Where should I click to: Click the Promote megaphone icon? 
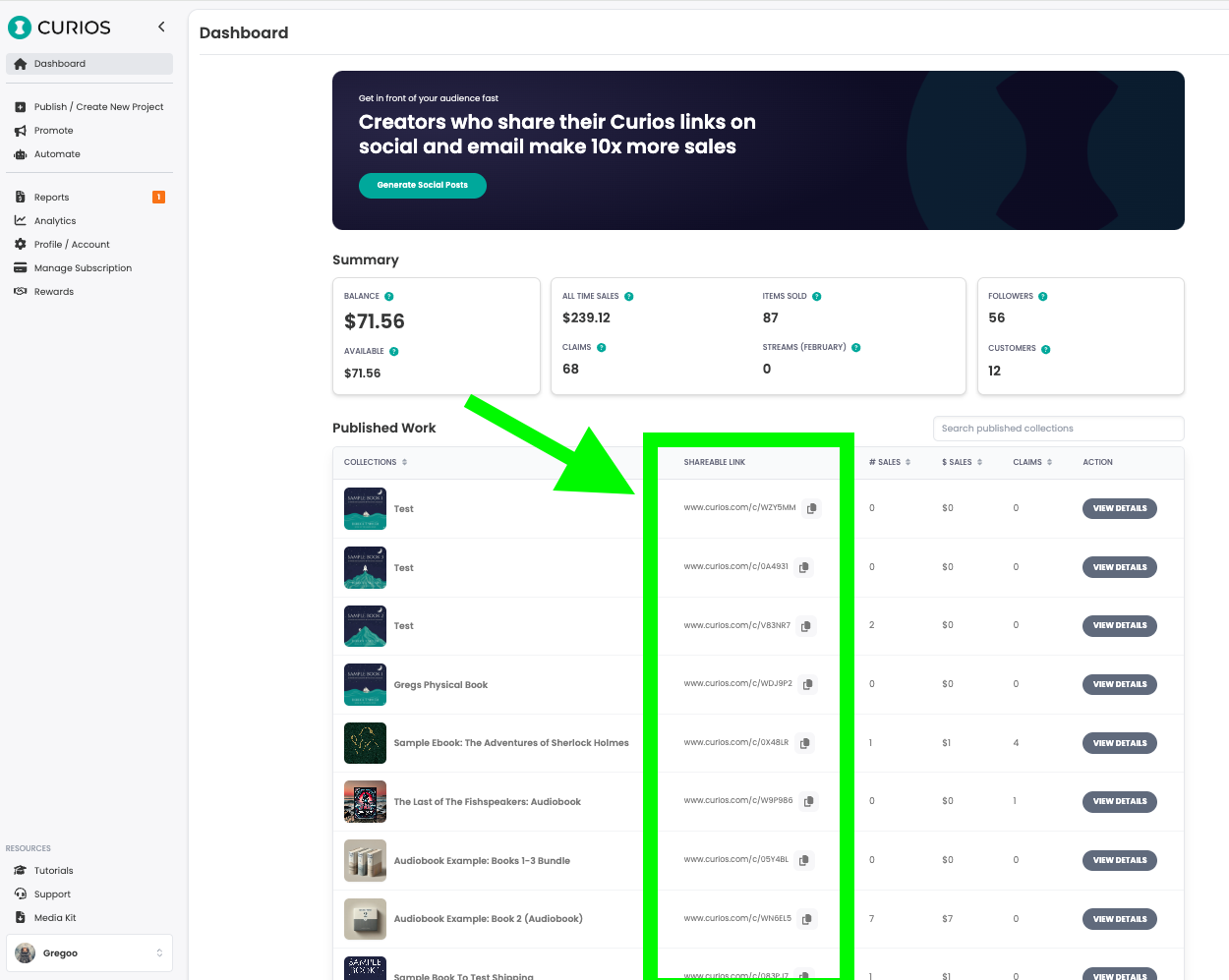tap(21, 130)
